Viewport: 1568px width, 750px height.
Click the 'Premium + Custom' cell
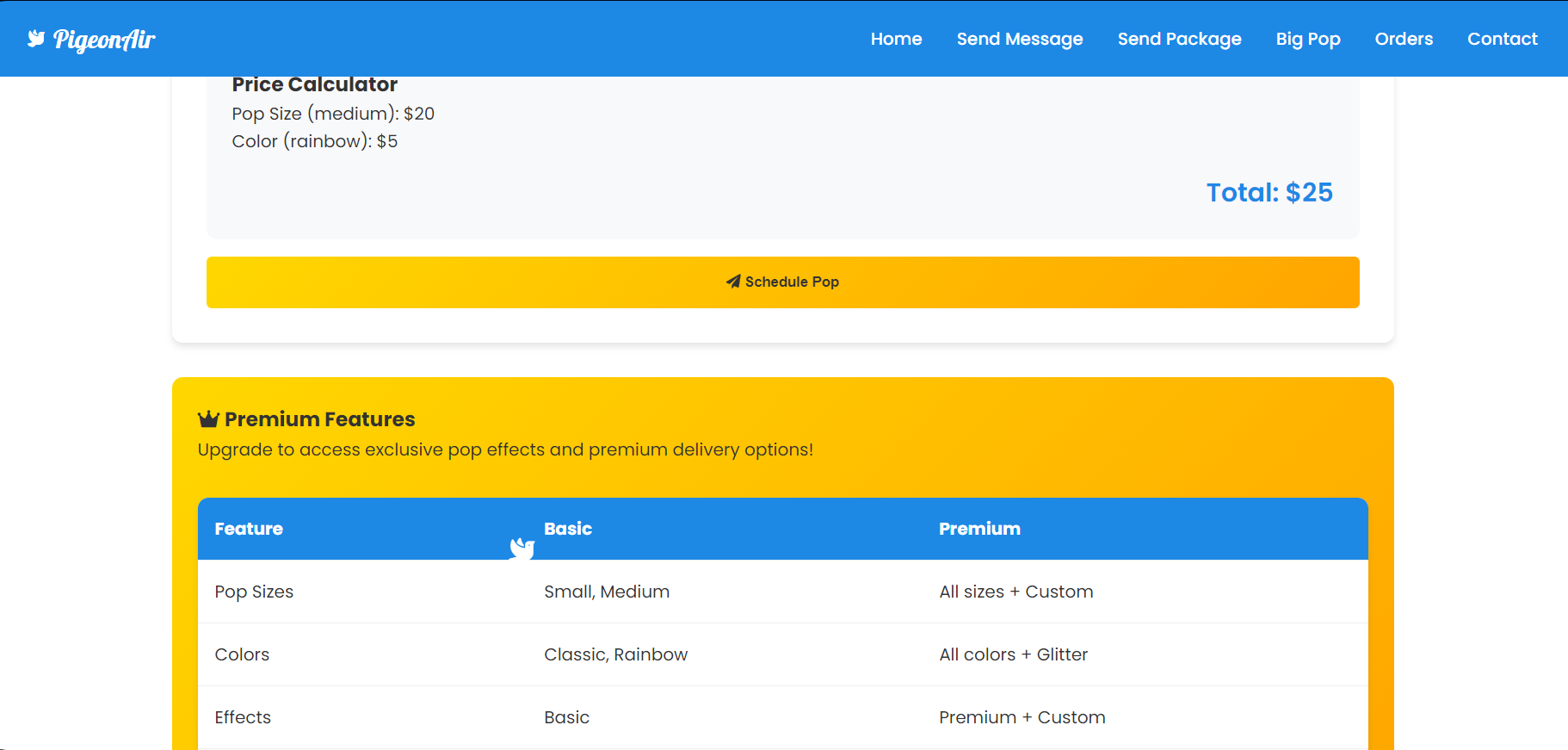tap(1022, 717)
